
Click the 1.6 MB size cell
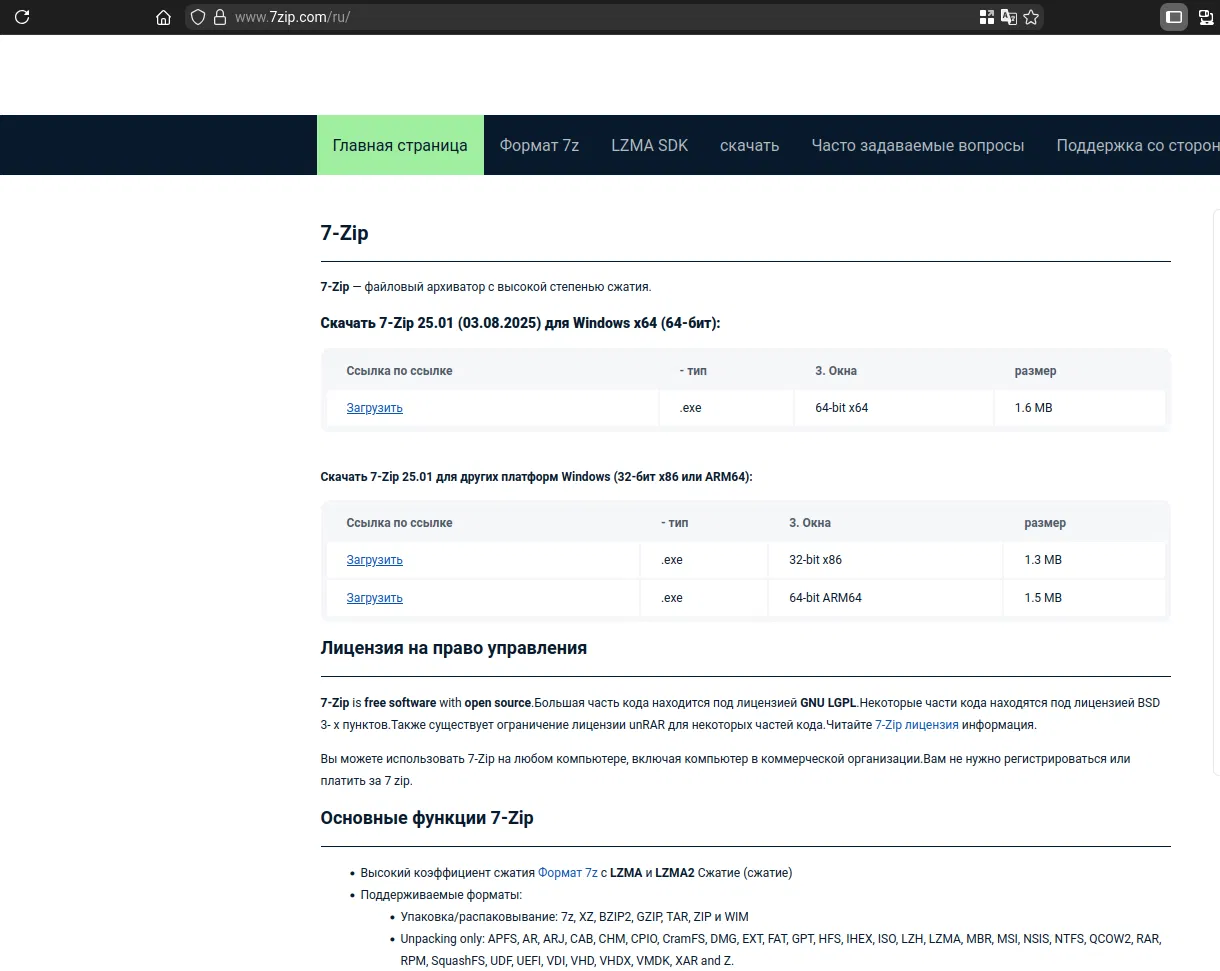(x=1080, y=408)
